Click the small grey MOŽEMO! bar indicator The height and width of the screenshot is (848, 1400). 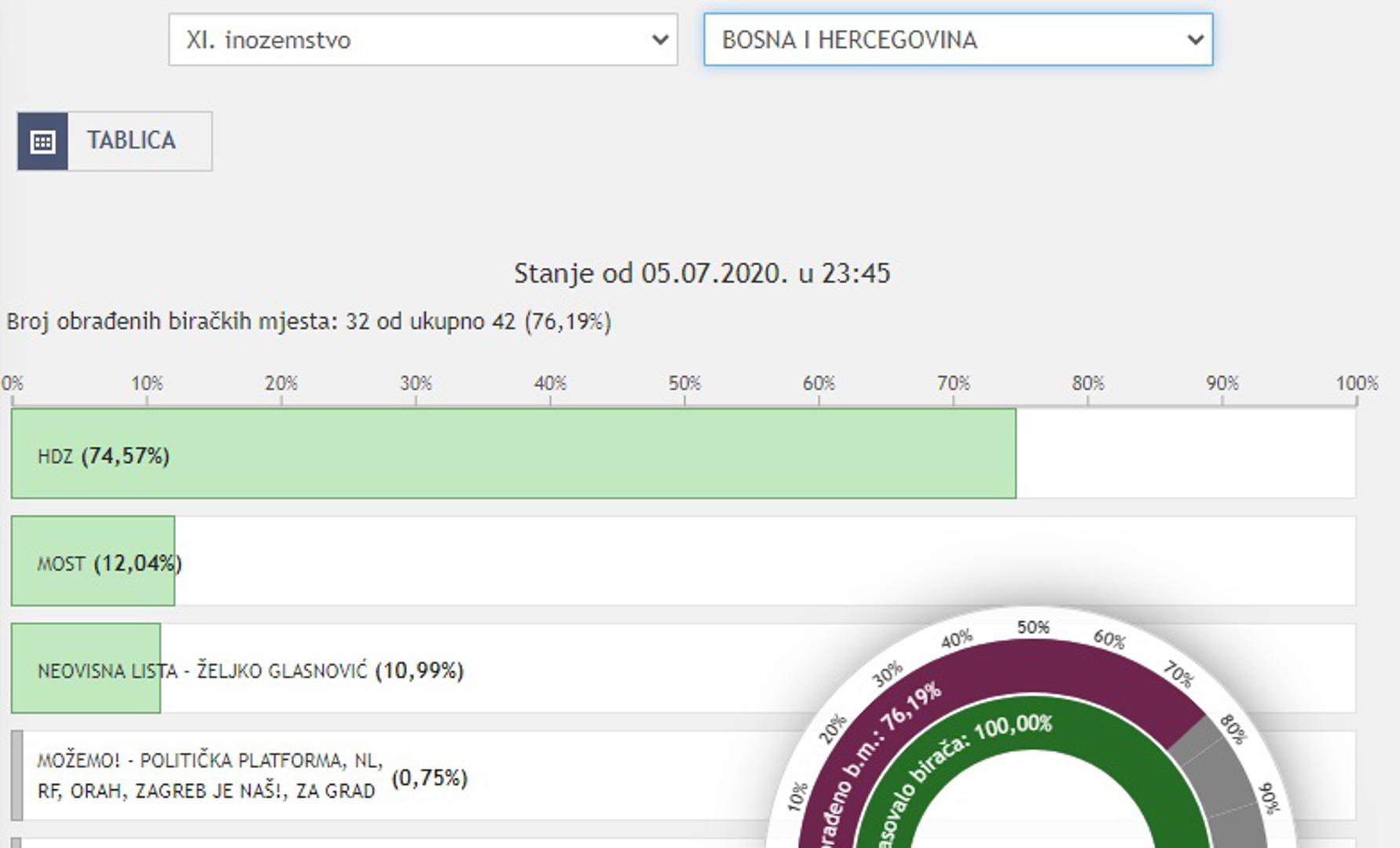[x=16, y=776]
